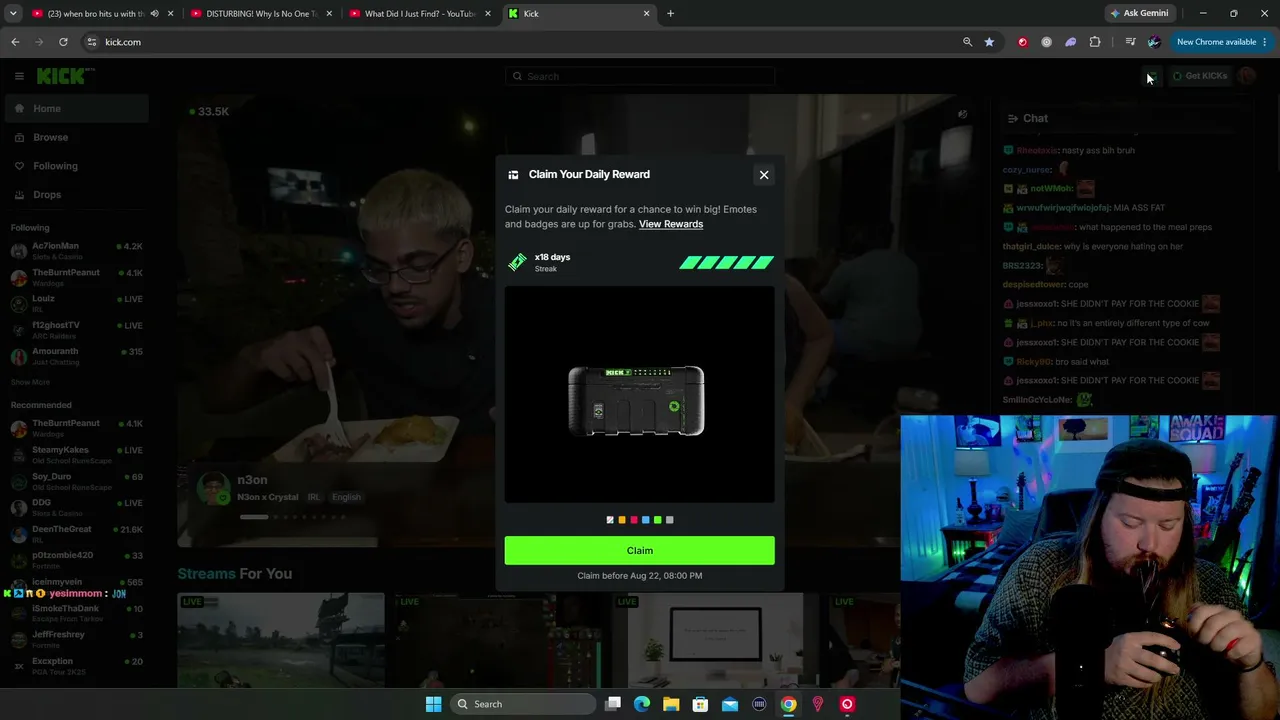Open Task View on the taskbar

click(613, 704)
